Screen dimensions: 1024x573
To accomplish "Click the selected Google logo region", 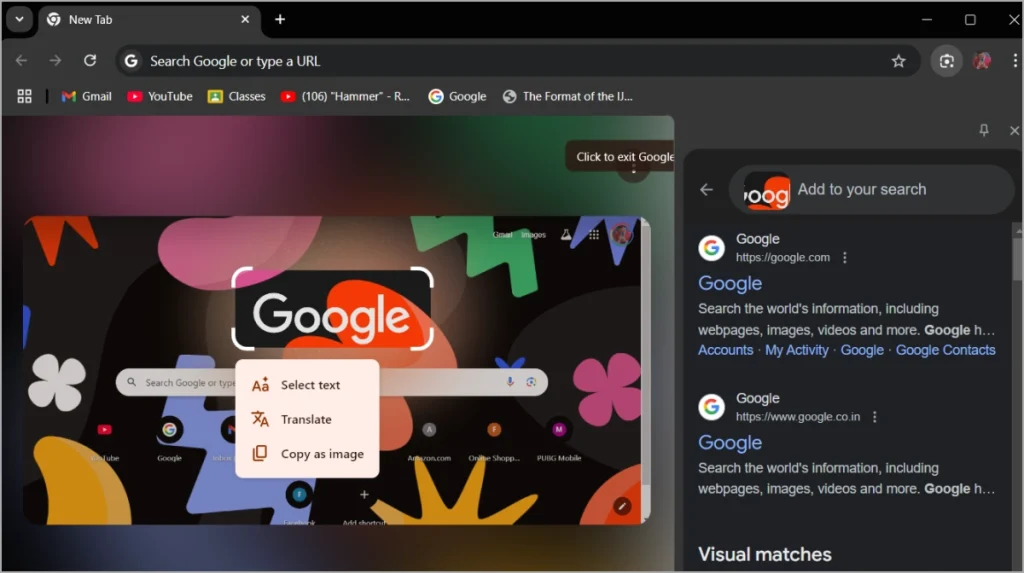I will pos(332,308).
